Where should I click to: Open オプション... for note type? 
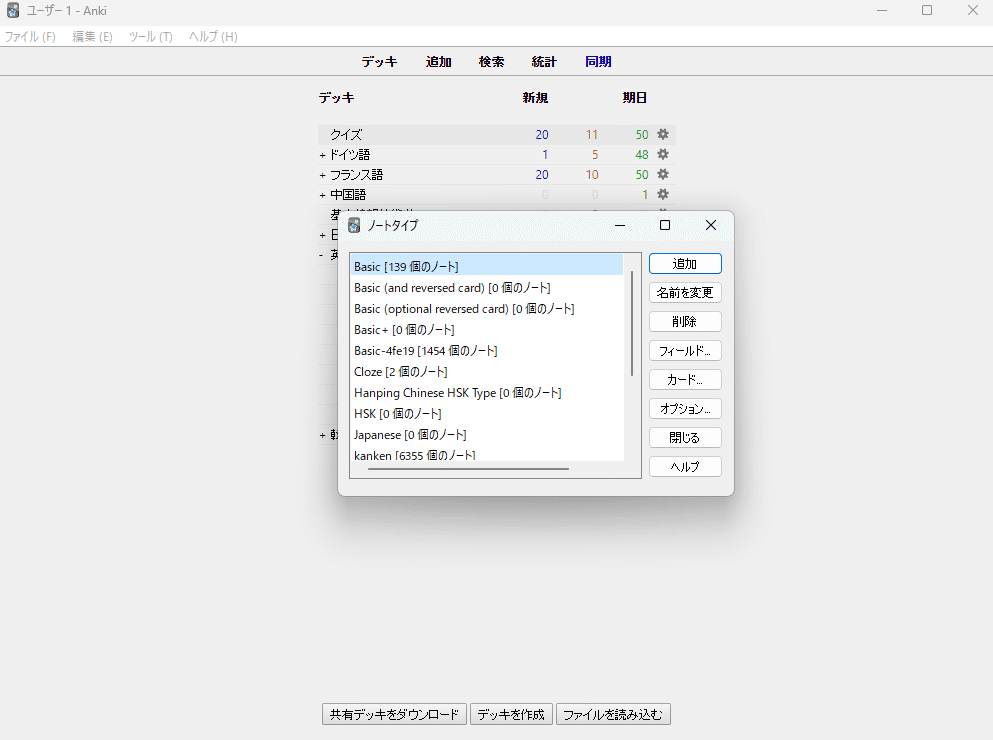[685, 409]
